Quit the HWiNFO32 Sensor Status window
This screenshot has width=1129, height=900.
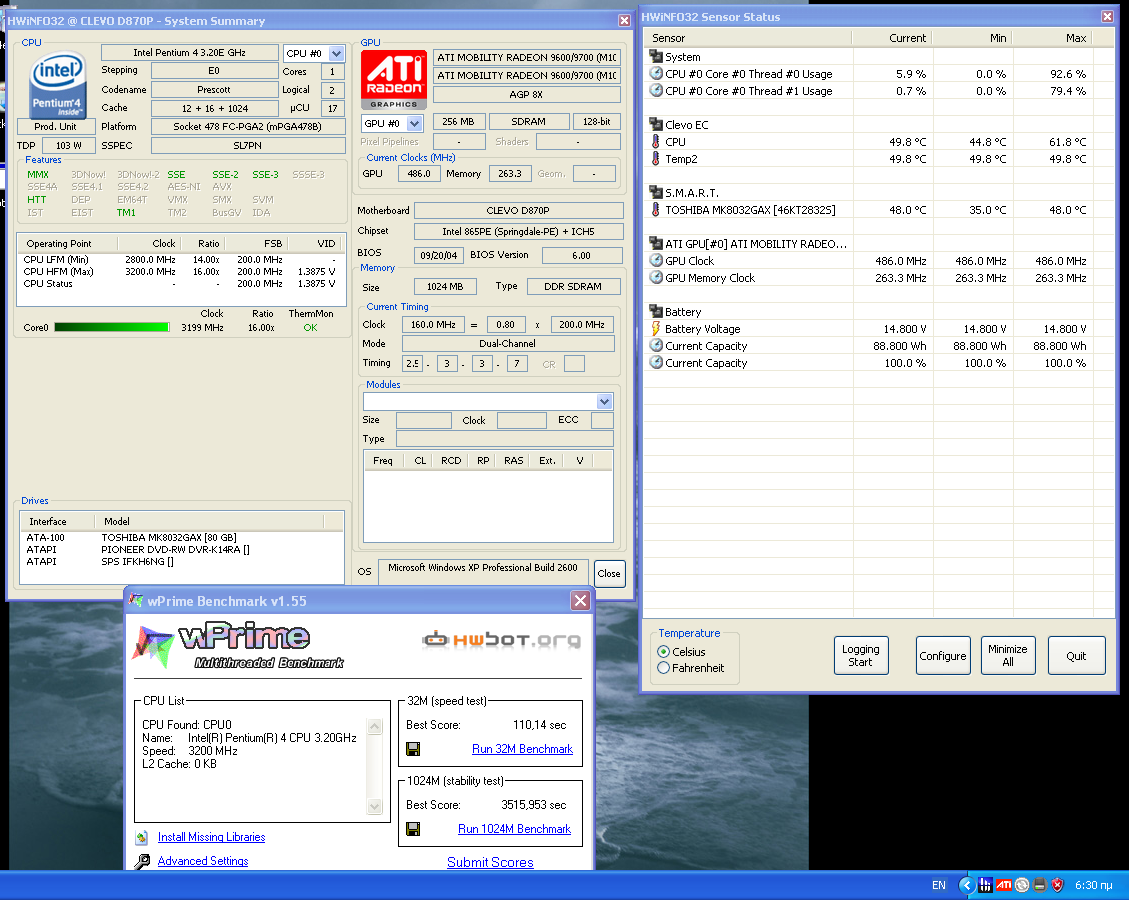tap(1076, 655)
